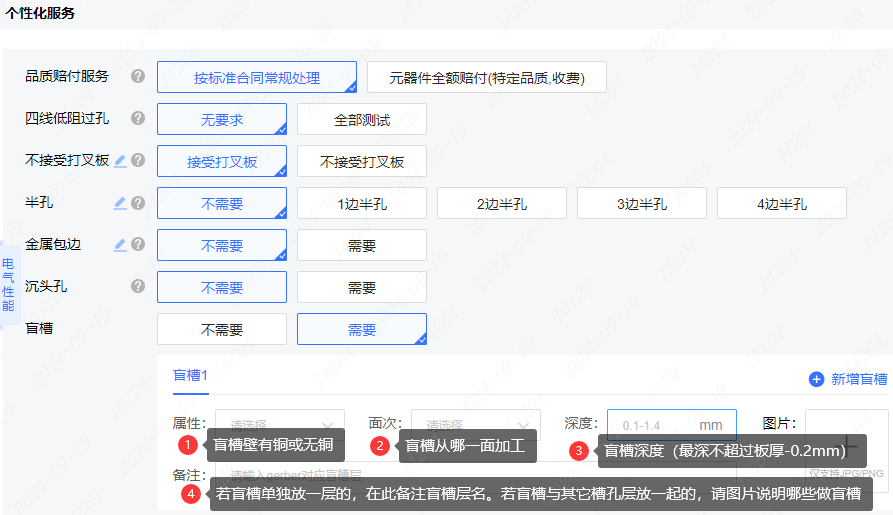Click 新增盲槽 to add a blind slot
893x515 pixels.
pos(848,379)
